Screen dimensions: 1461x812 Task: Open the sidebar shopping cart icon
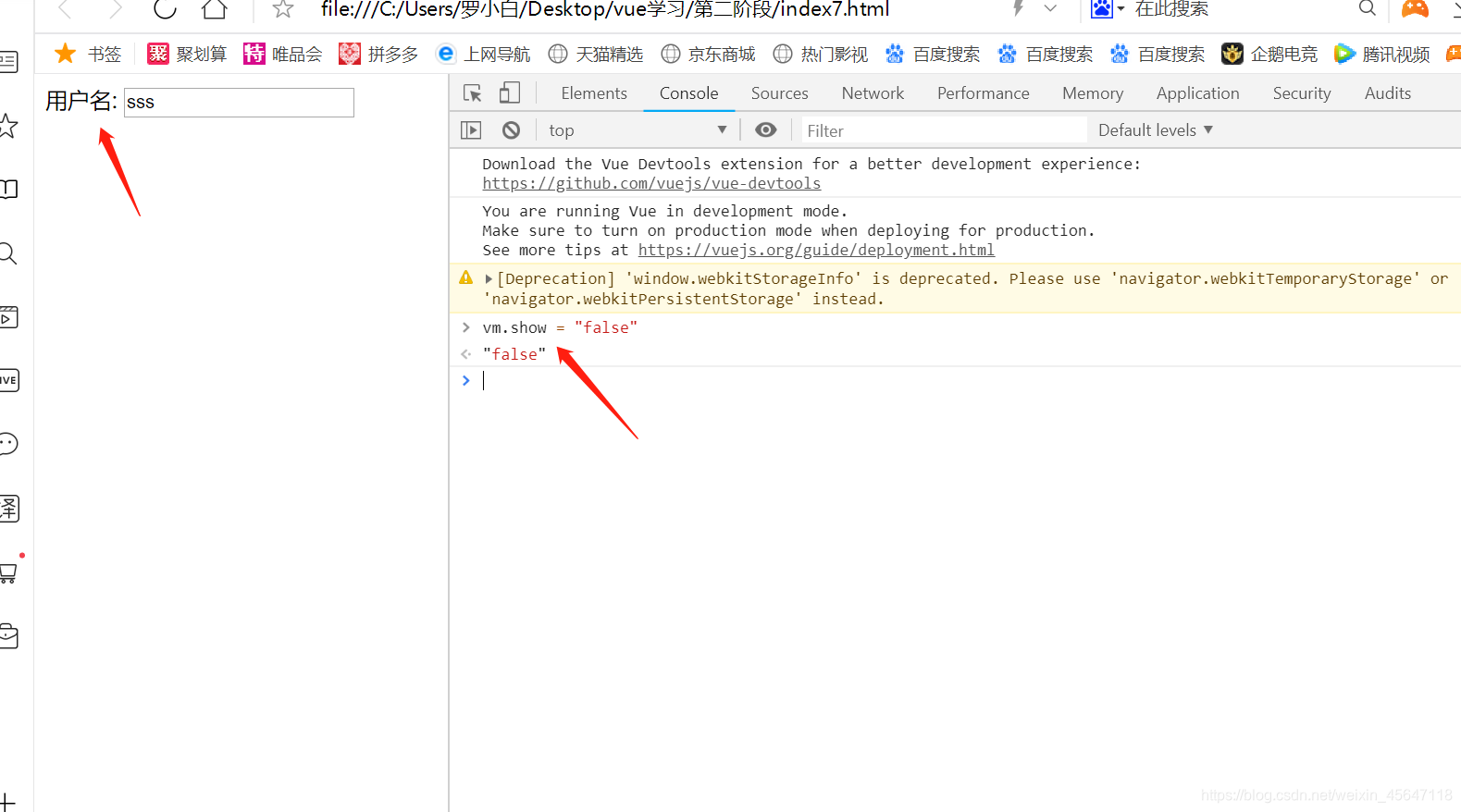coord(8,572)
